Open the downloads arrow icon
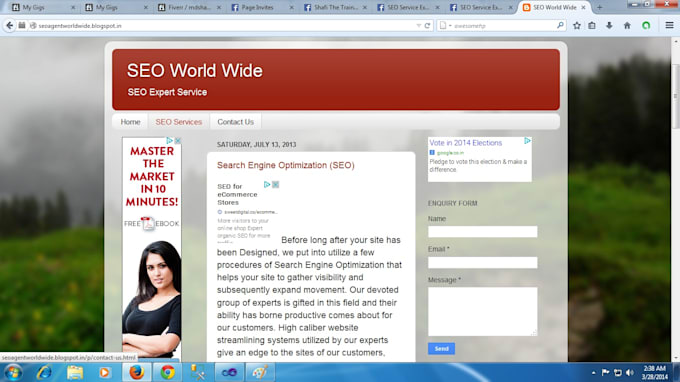680x382 pixels. point(609,26)
